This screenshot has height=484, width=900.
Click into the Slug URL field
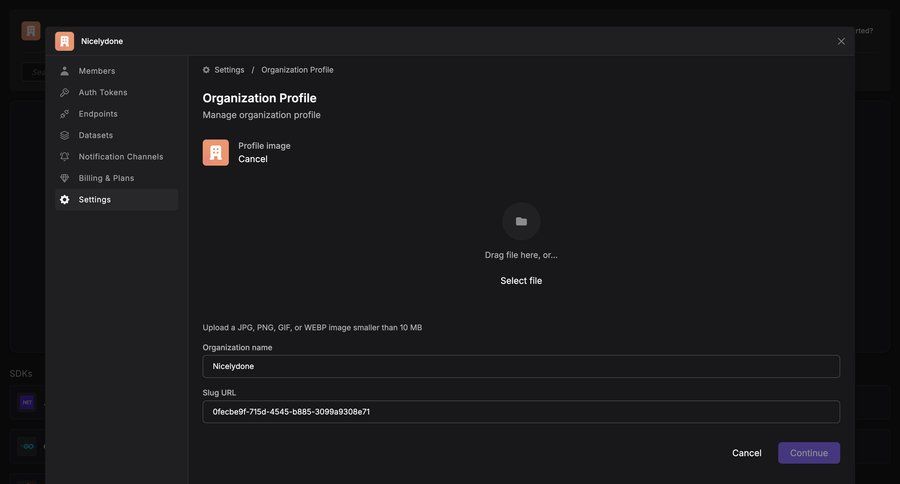(x=521, y=412)
